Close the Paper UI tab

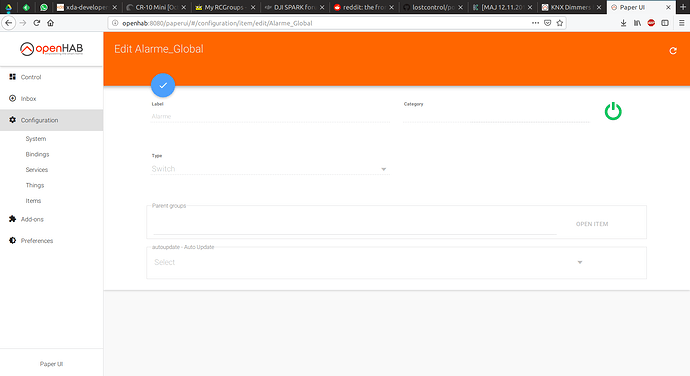pos(668,7)
